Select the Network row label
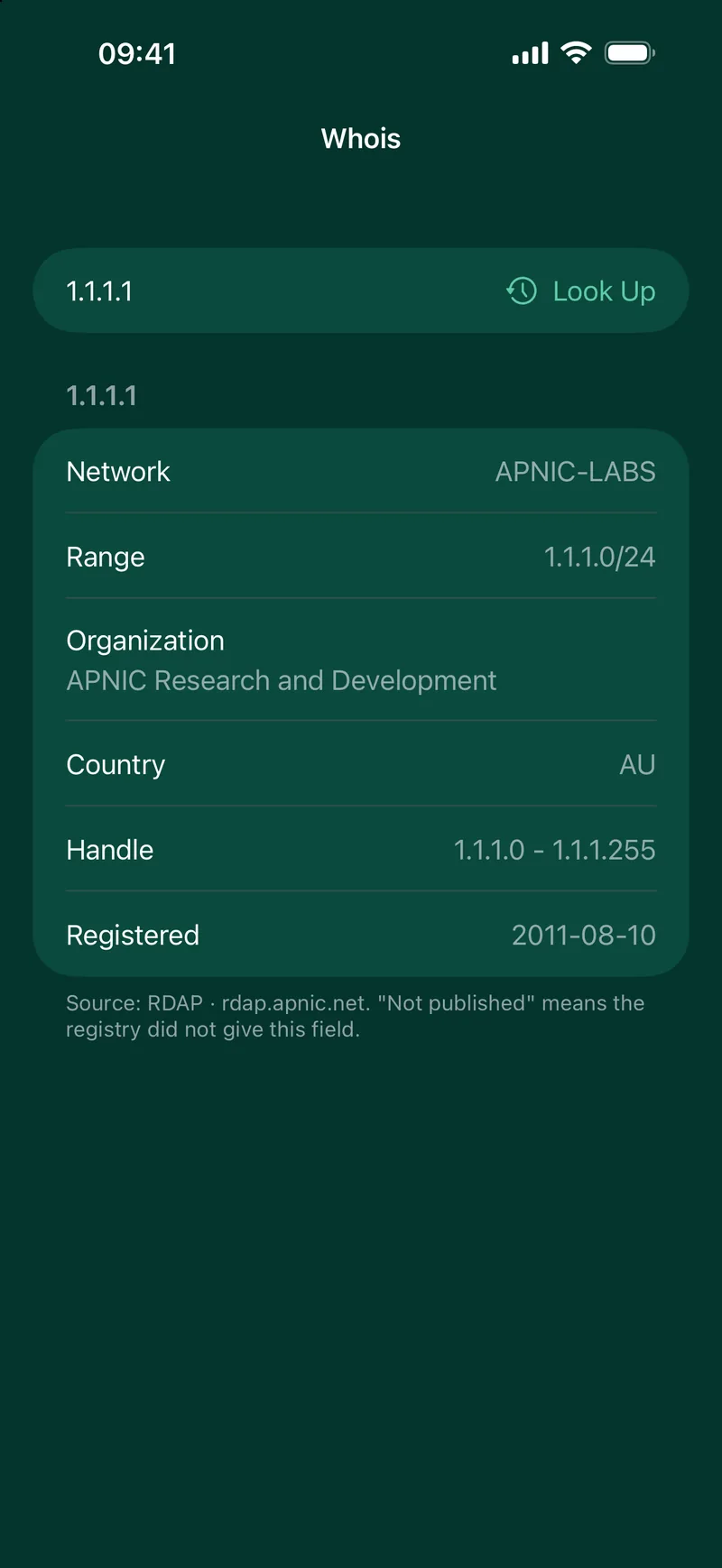Image resolution: width=722 pixels, height=1568 pixels. (x=118, y=471)
